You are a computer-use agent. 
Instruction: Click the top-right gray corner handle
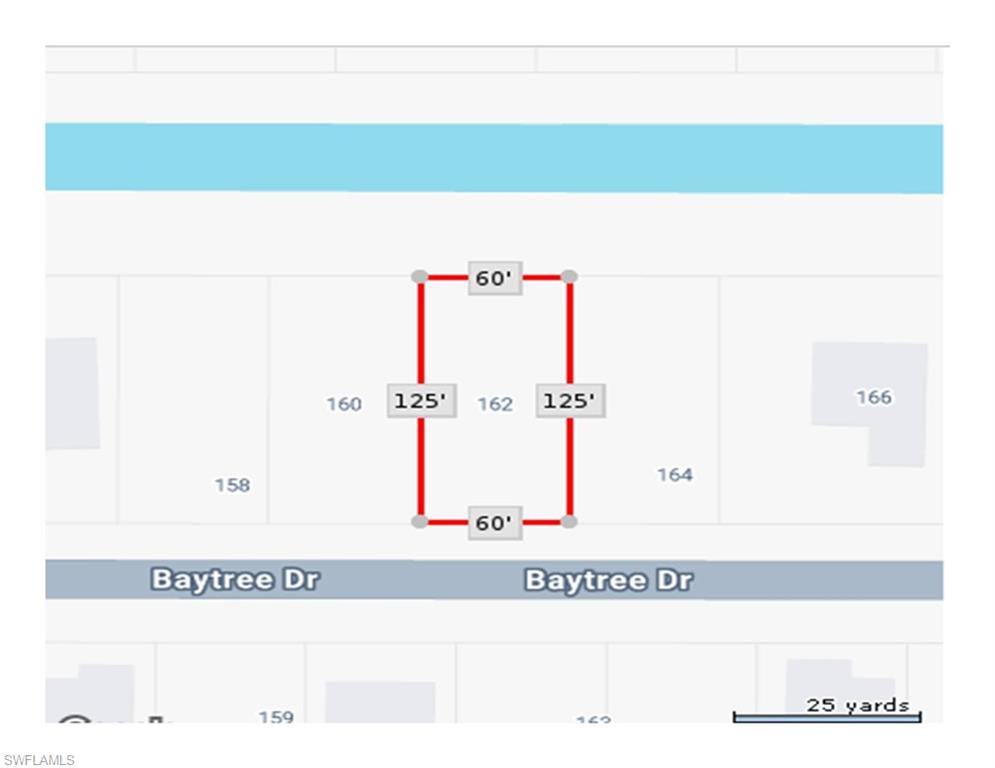click(569, 276)
